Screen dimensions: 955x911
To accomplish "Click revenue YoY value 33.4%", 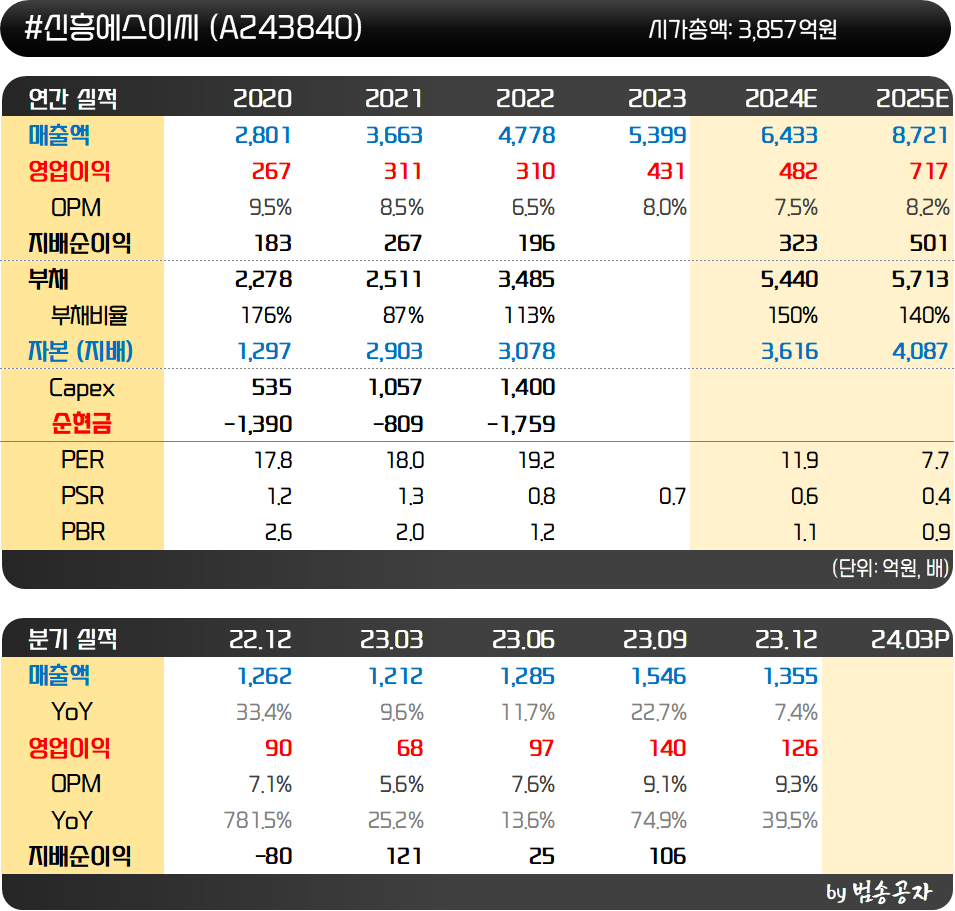I will (x=264, y=712).
